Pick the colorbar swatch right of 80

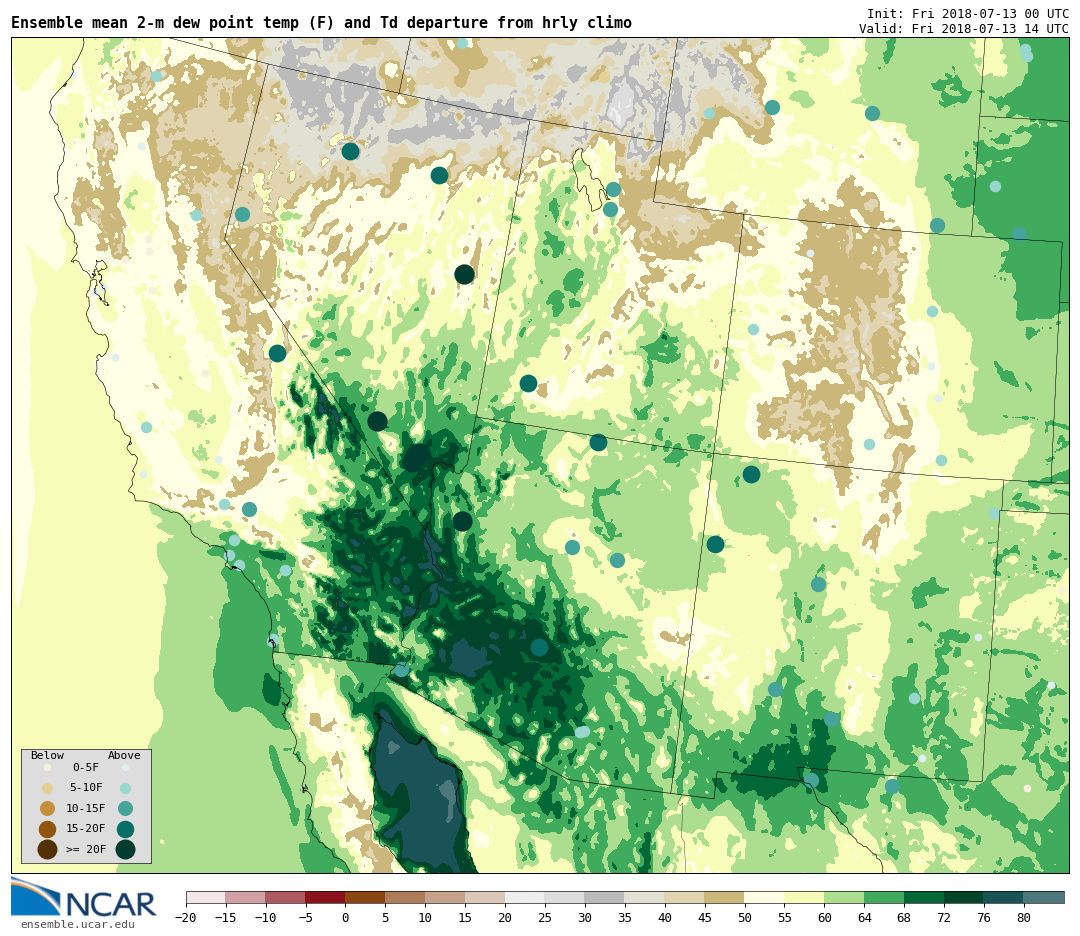click(1044, 897)
